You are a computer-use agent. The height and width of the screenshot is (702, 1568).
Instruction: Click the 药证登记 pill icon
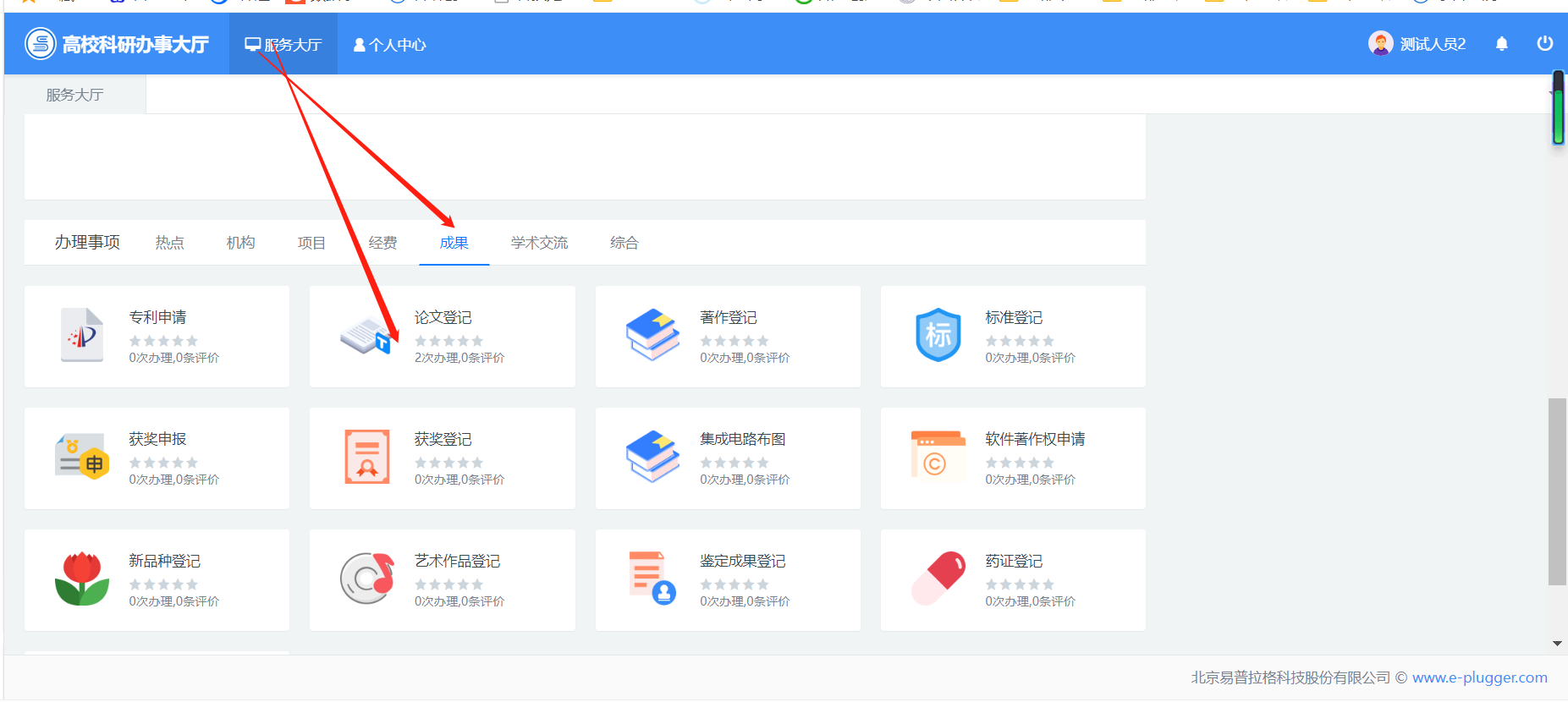938,579
